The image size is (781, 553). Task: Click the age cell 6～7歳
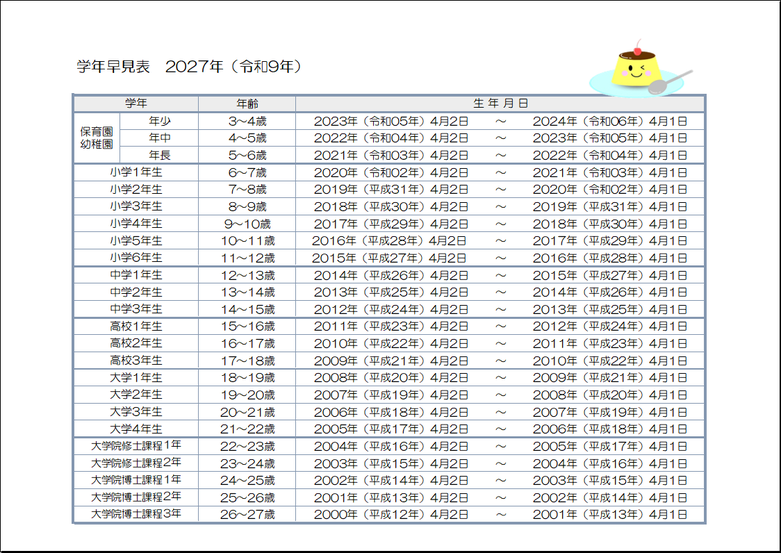point(247,172)
